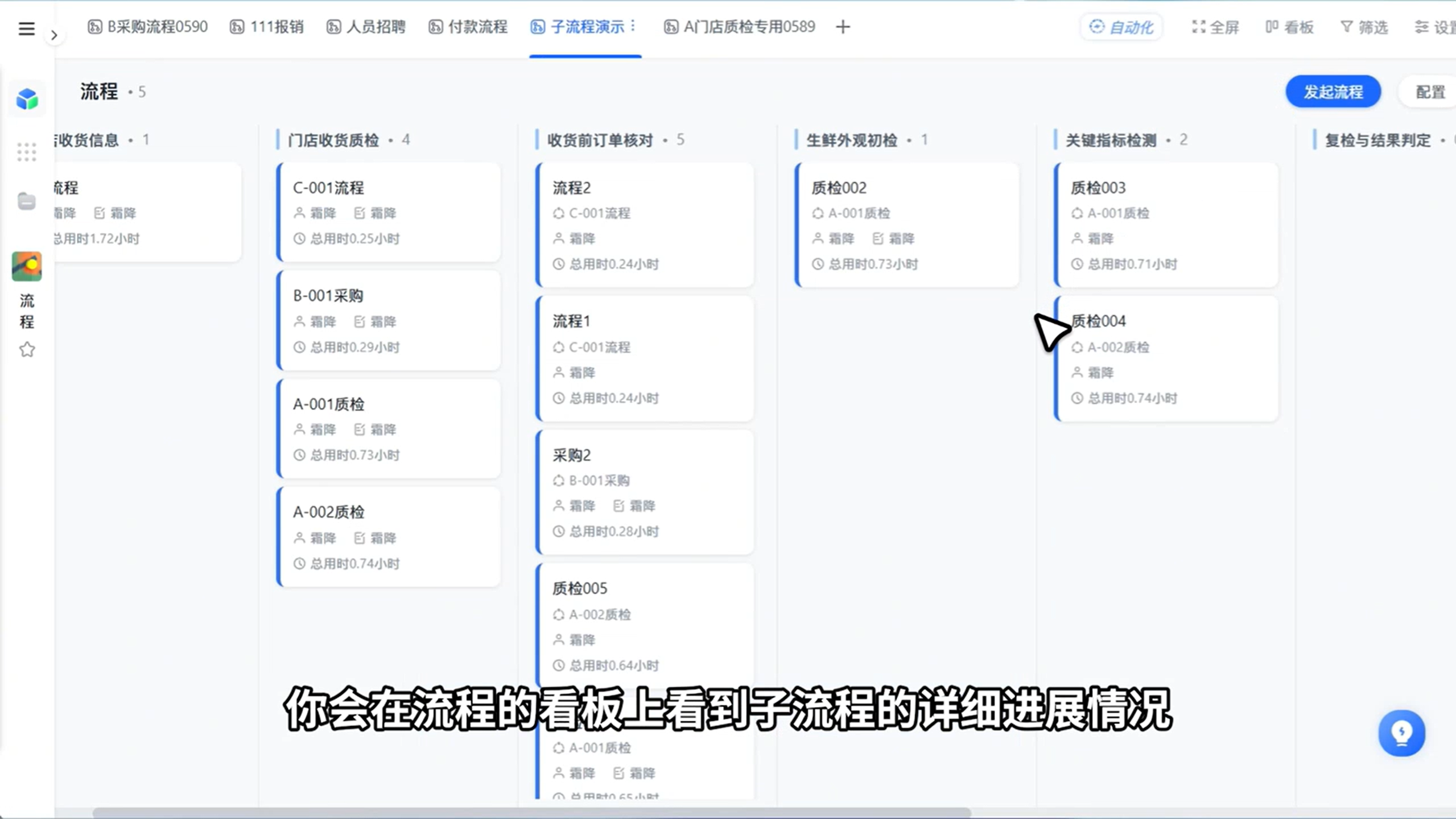Click the workspace thumbnail image in sidebar
The image size is (1456, 819).
click(x=27, y=266)
